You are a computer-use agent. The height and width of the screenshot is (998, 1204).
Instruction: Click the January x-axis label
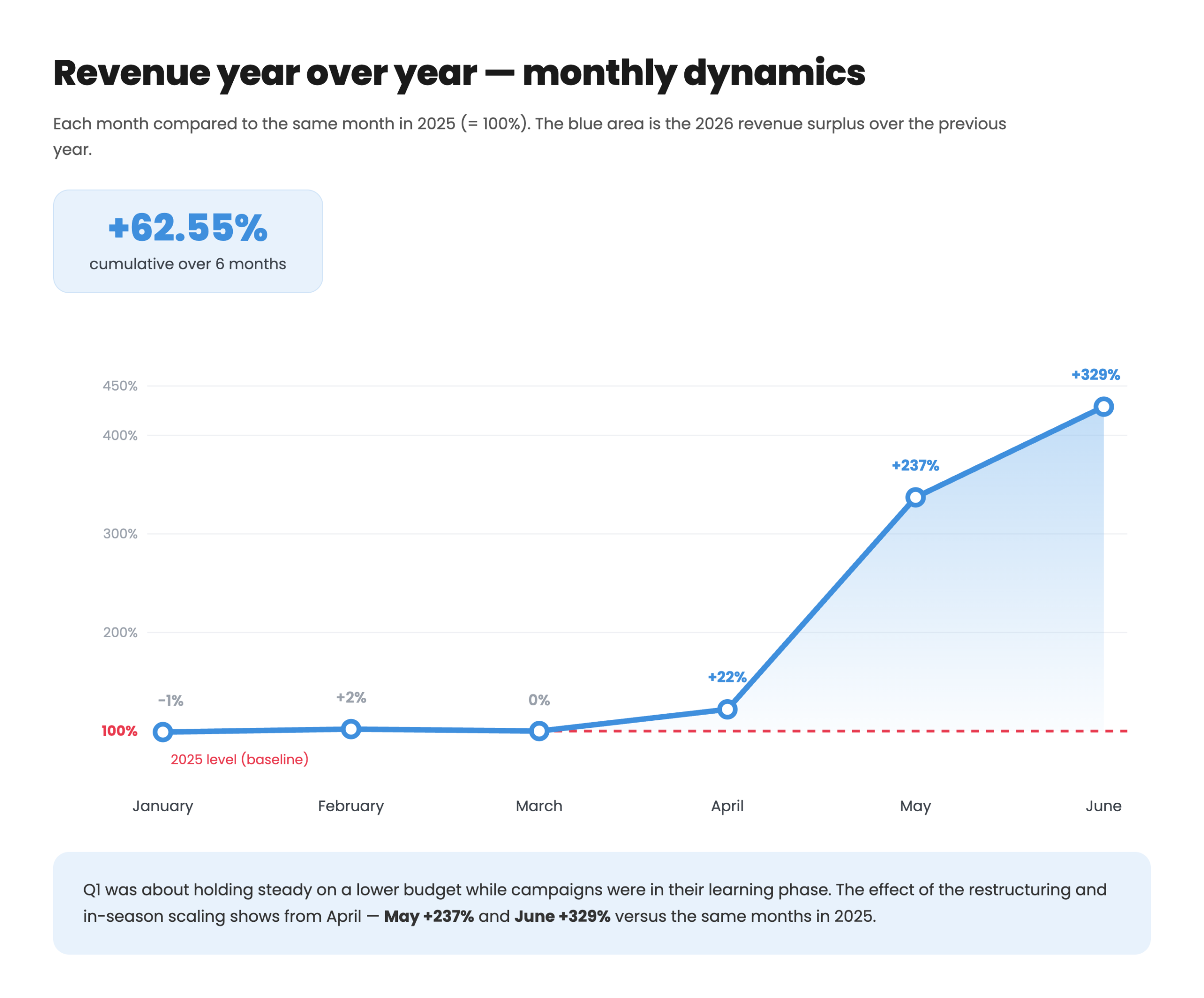163,806
